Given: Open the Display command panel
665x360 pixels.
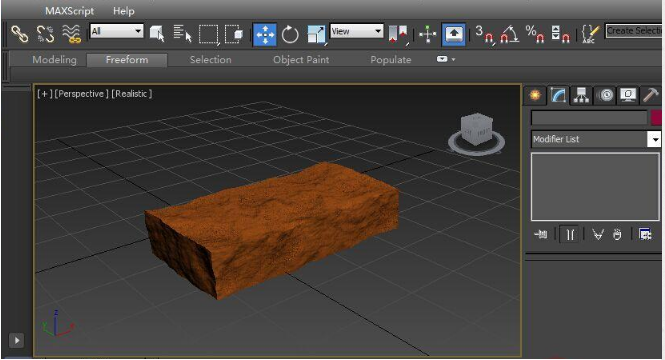Looking at the screenshot, I should click(x=628, y=95).
